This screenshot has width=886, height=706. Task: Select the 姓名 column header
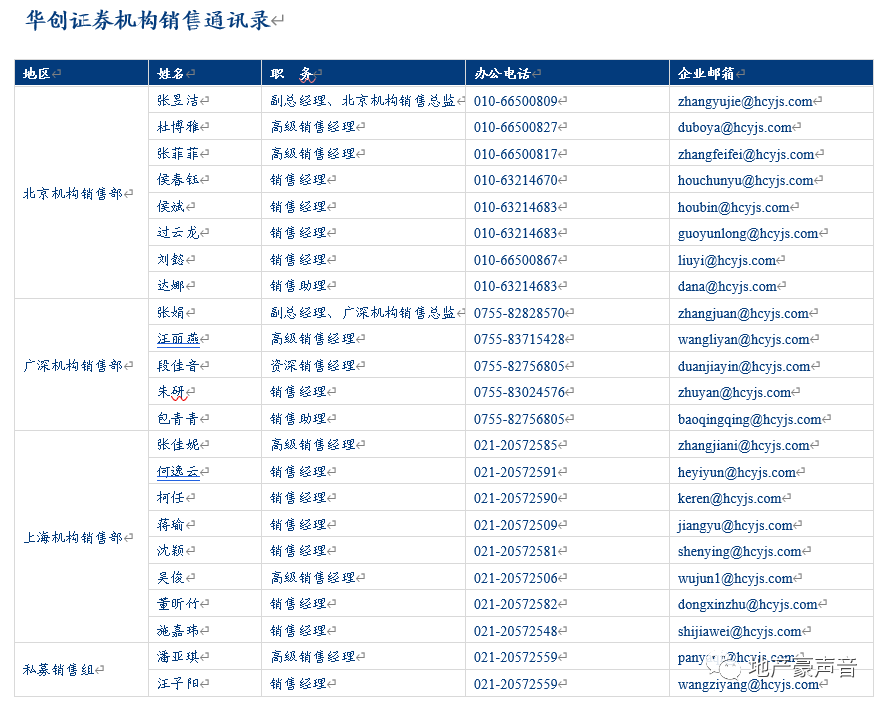(x=171, y=73)
